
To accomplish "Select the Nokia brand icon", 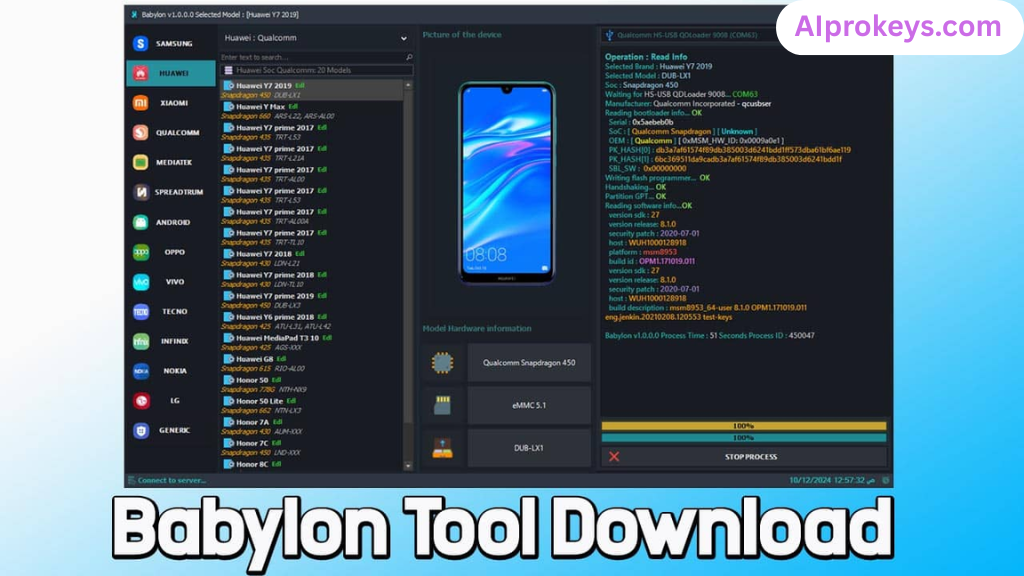I will coord(140,371).
